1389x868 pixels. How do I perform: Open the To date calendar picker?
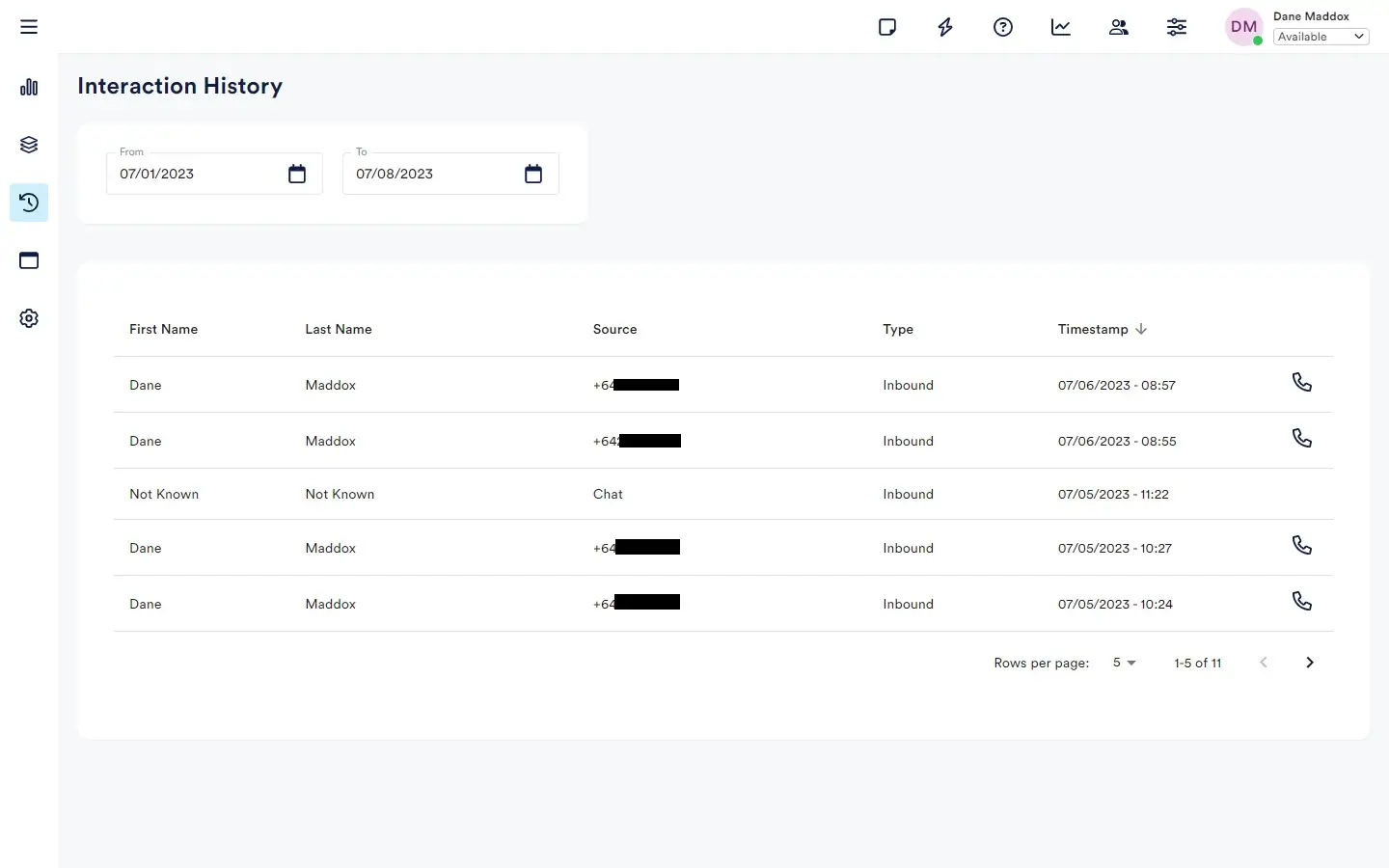pyautogui.click(x=533, y=174)
